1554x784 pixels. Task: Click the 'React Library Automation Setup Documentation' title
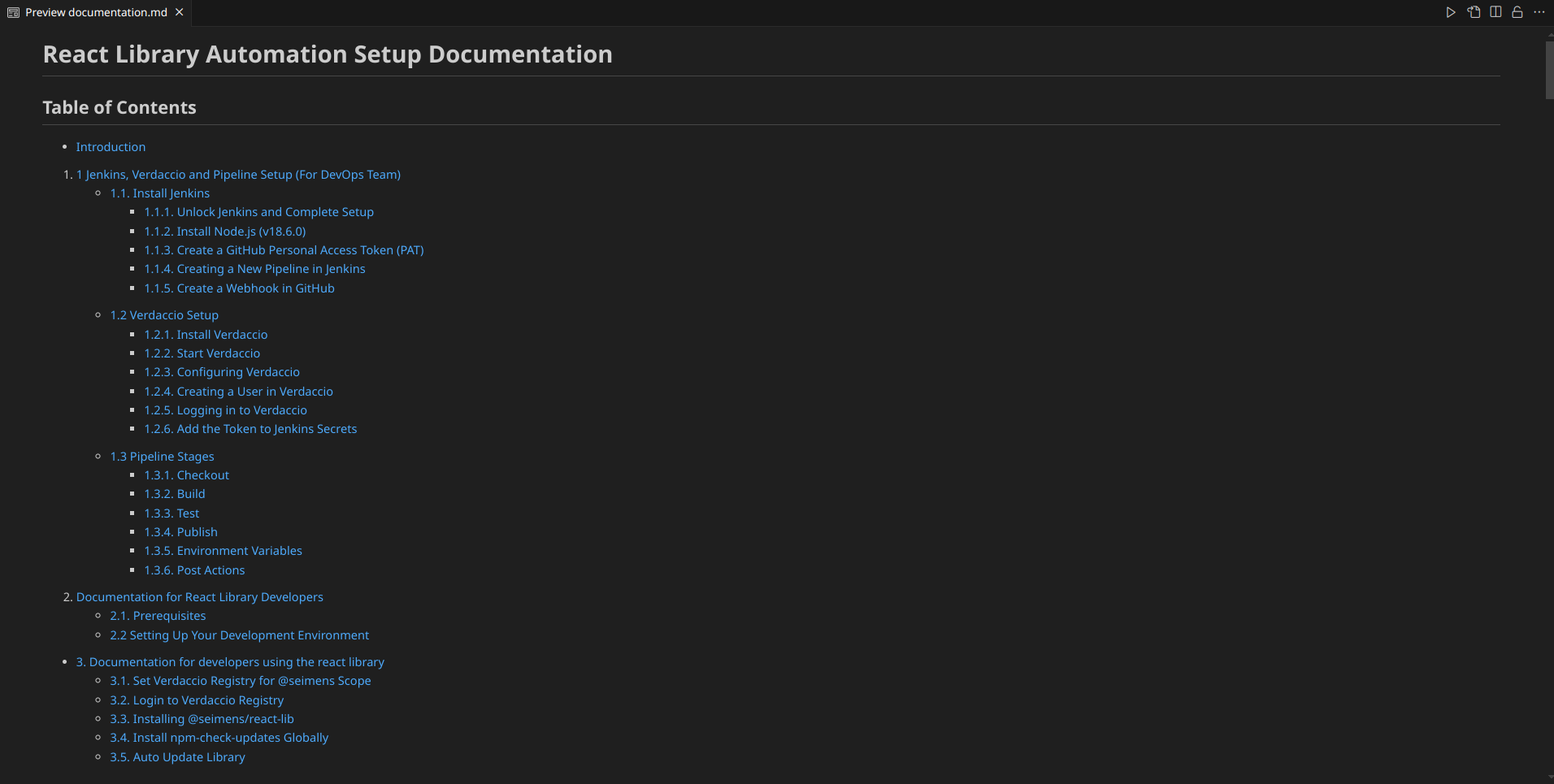328,54
